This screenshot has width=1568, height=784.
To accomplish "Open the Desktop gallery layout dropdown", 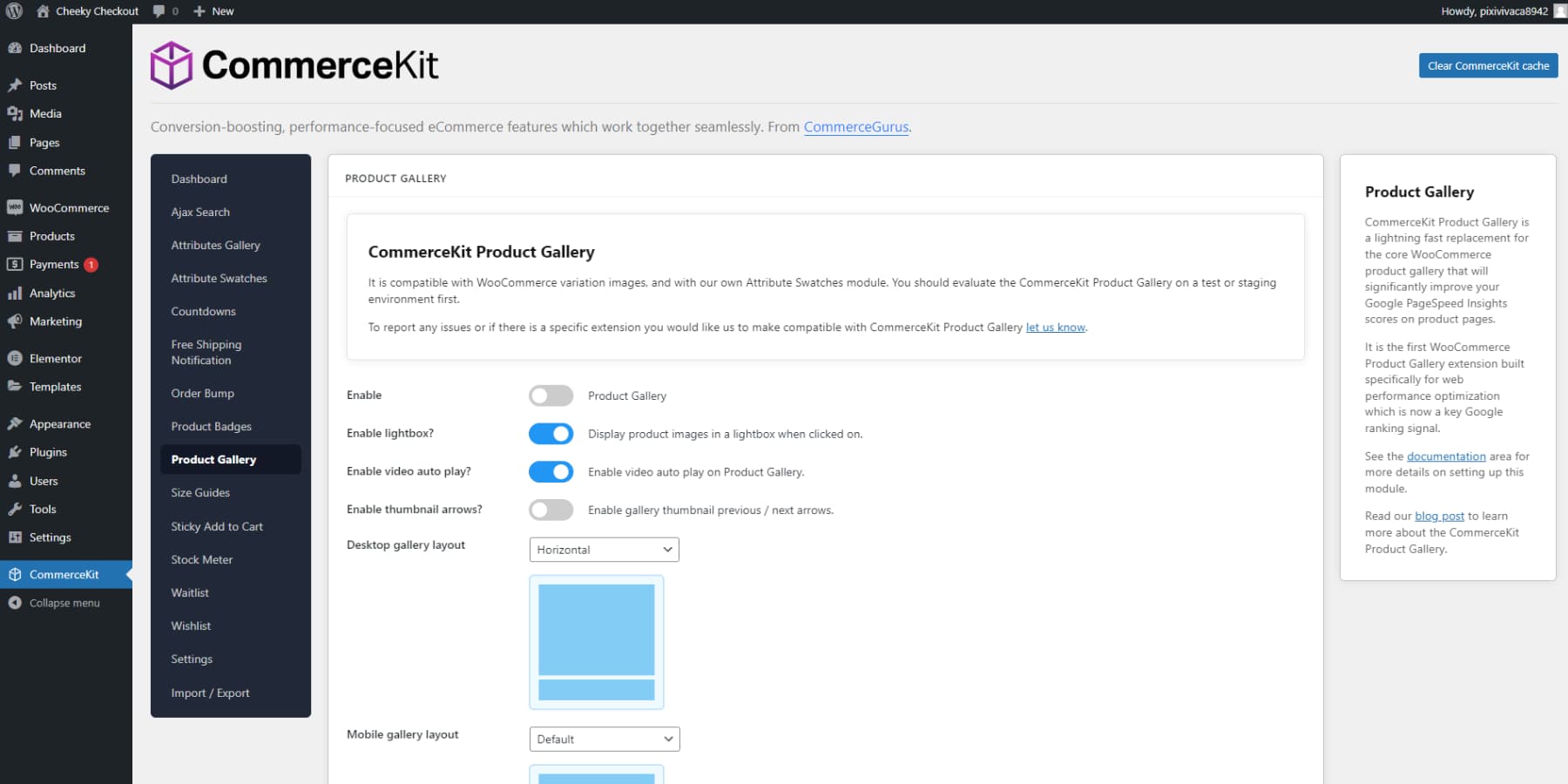I will [604, 549].
